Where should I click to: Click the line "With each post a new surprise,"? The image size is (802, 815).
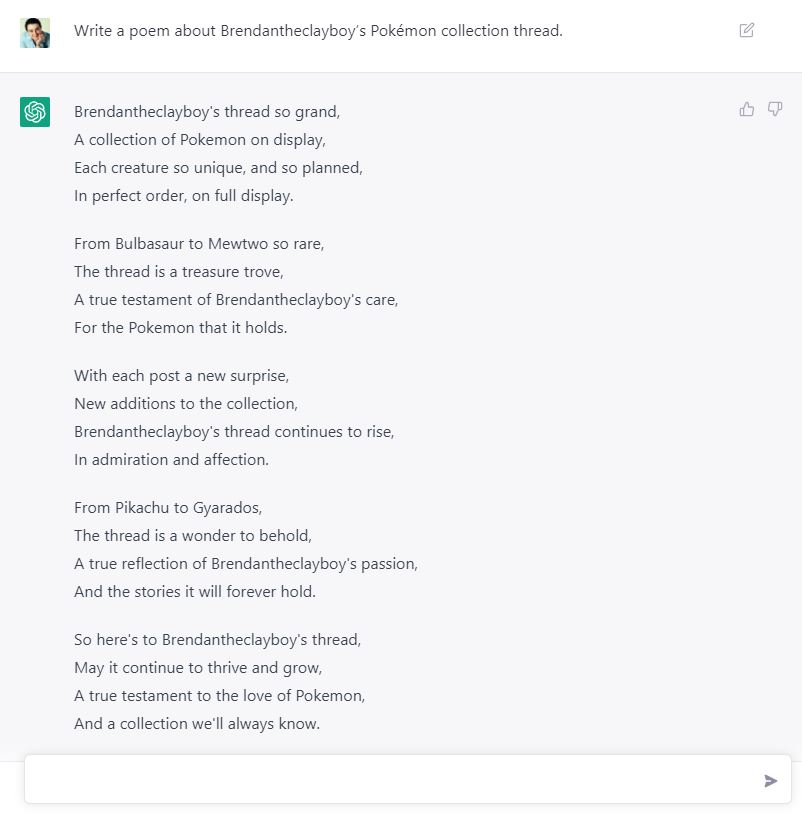tap(181, 376)
